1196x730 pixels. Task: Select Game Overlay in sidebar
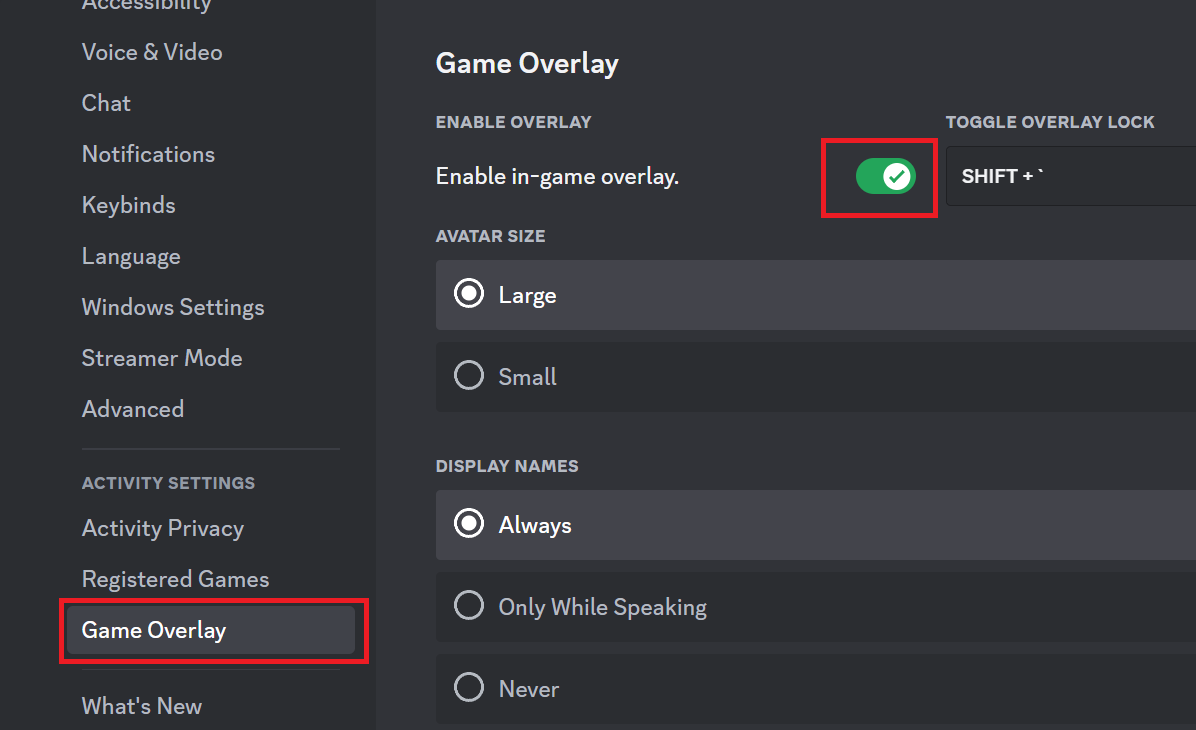point(154,630)
